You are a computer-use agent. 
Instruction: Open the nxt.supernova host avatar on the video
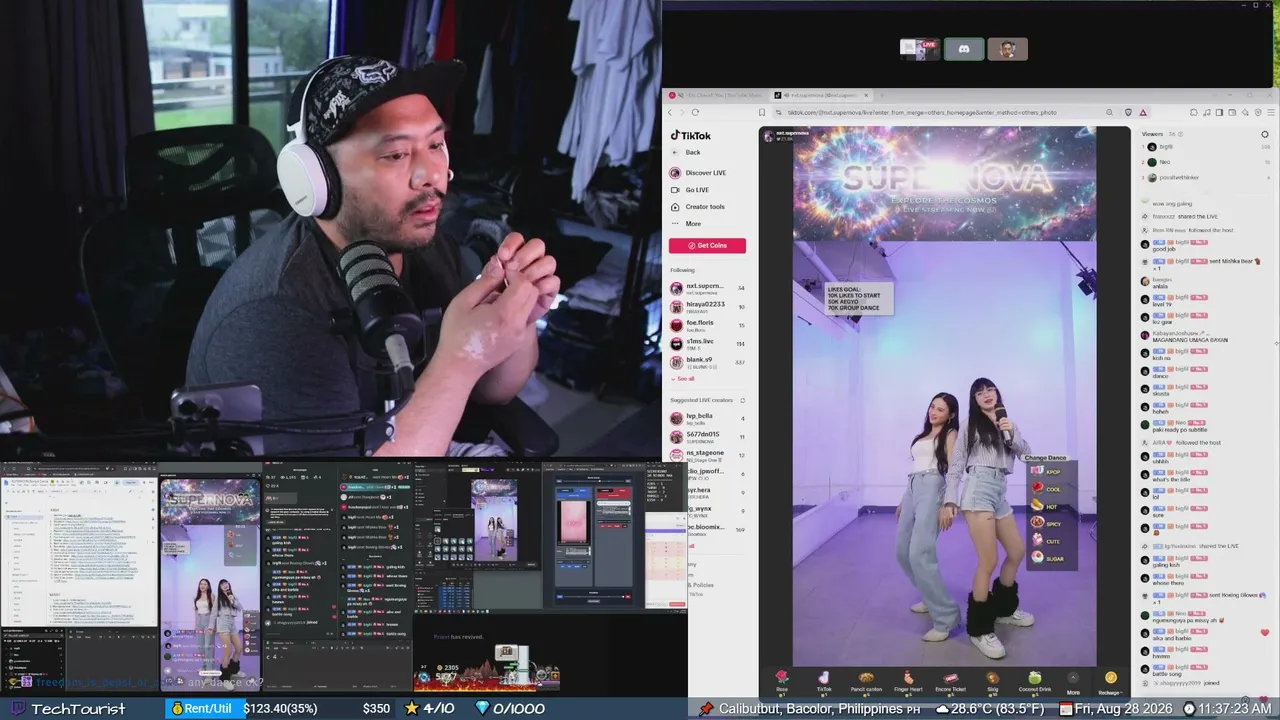pyautogui.click(x=769, y=134)
